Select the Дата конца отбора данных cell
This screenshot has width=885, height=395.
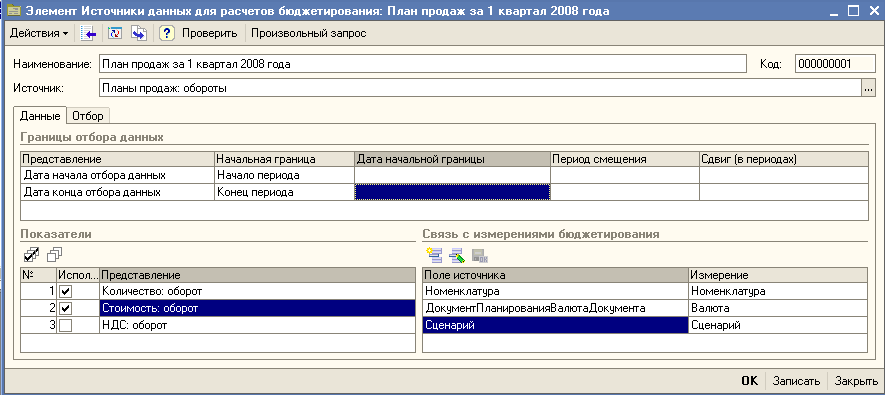click(118, 192)
